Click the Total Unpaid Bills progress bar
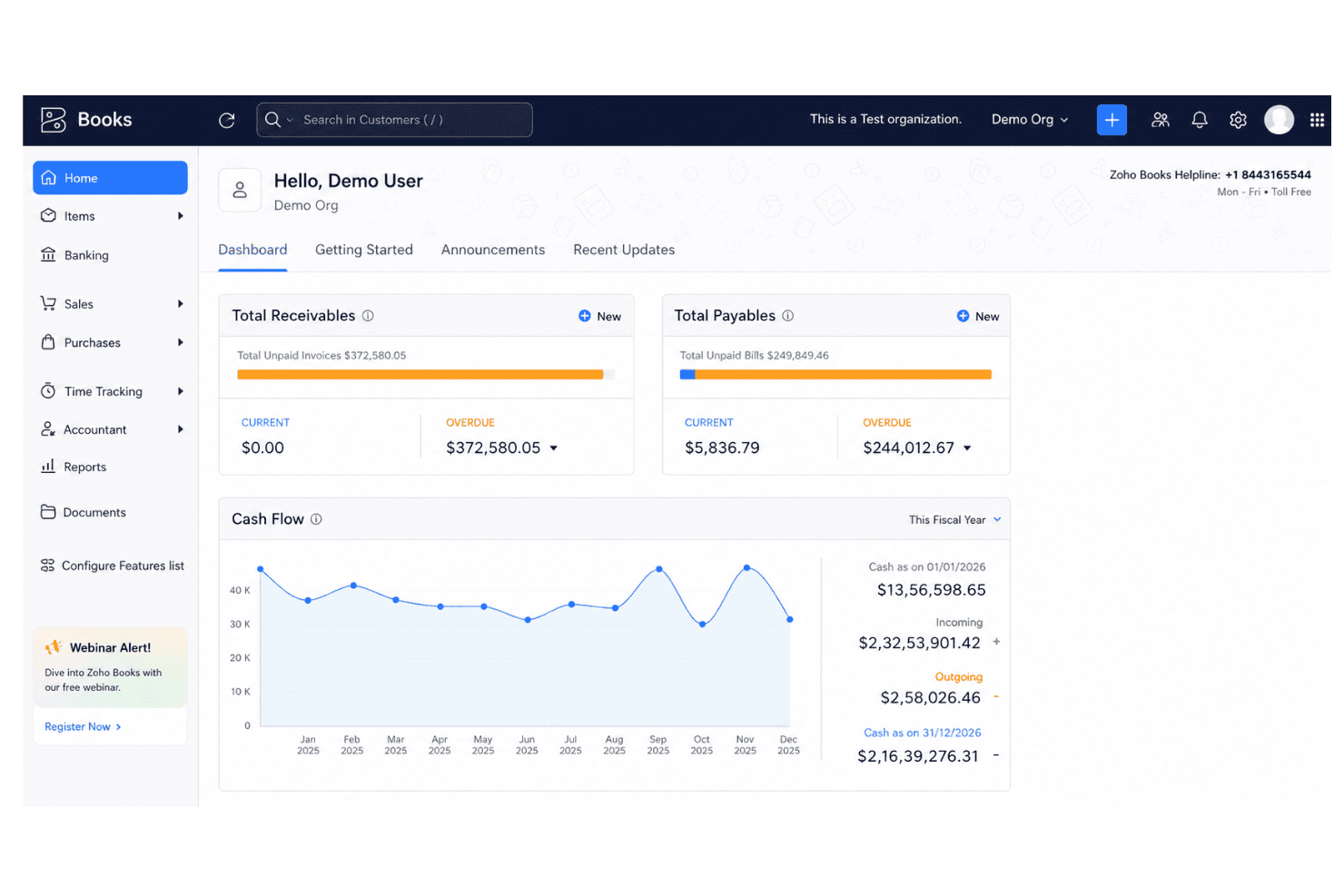The image size is (1344, 896). [x=835, y=374]
